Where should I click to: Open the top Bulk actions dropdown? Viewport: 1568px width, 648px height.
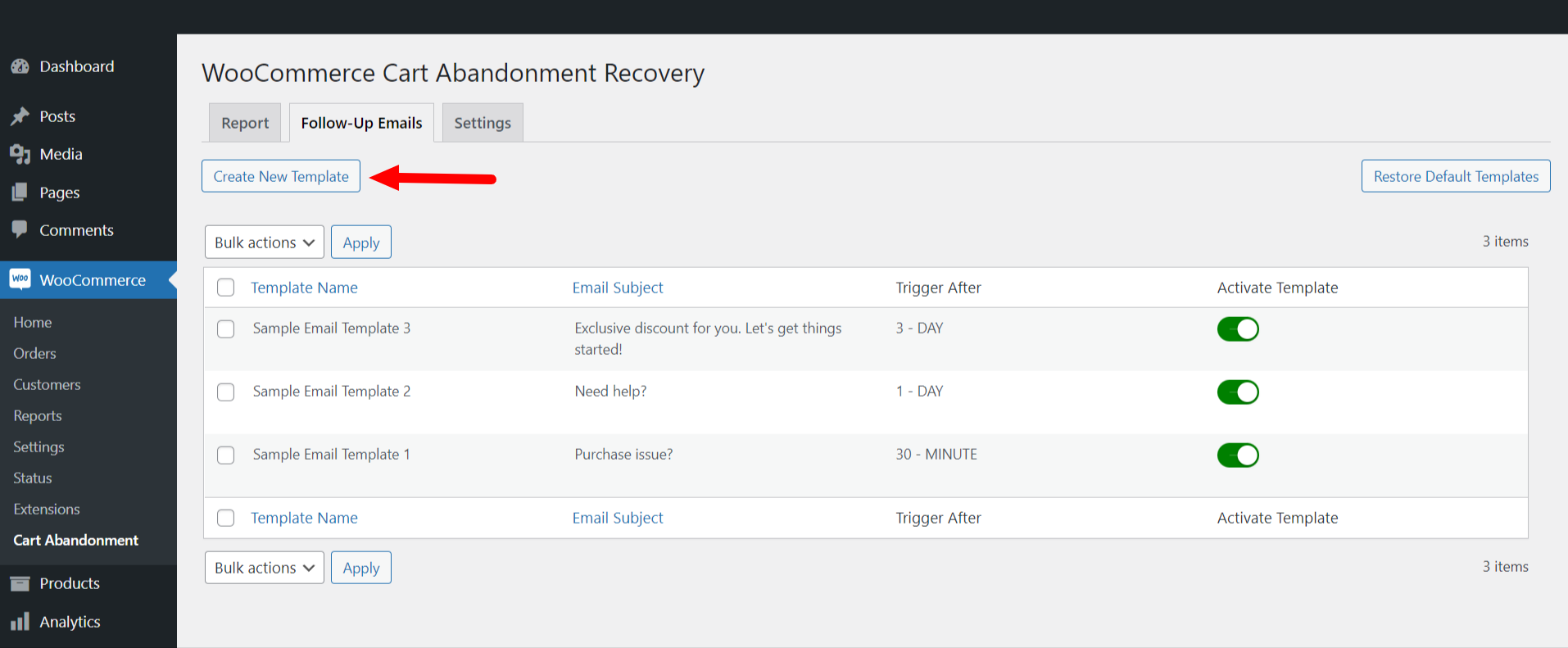click(264, 242)
